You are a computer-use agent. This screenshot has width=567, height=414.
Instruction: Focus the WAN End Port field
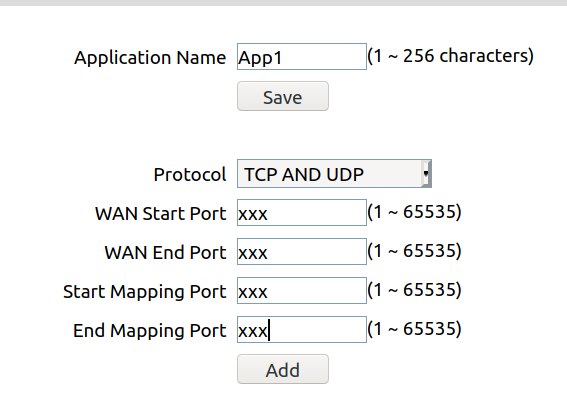(302, 251)
